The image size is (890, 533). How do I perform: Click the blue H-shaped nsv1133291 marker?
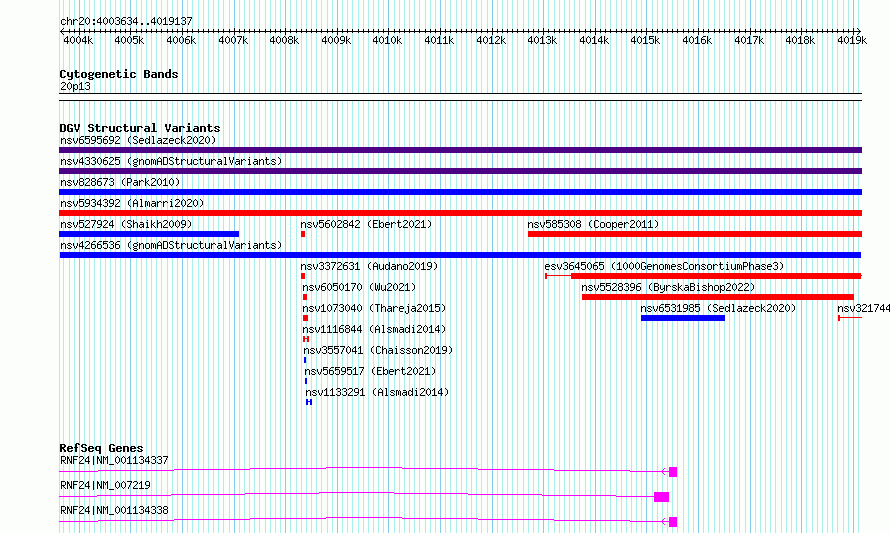309,402
